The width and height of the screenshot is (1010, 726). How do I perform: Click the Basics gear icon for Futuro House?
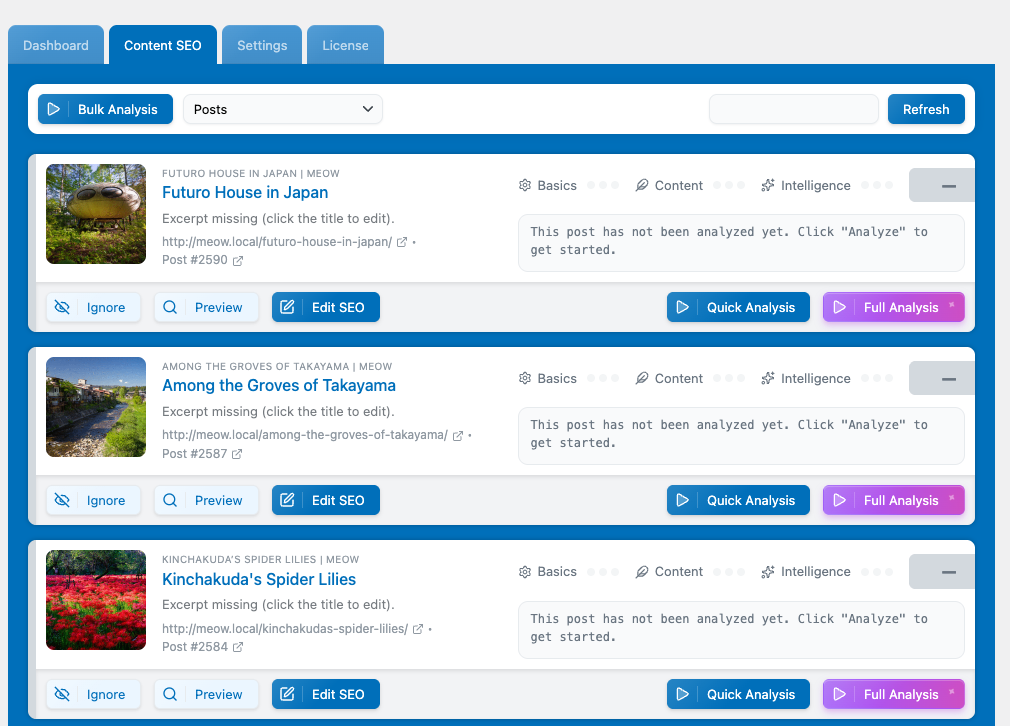click(525, 185)
